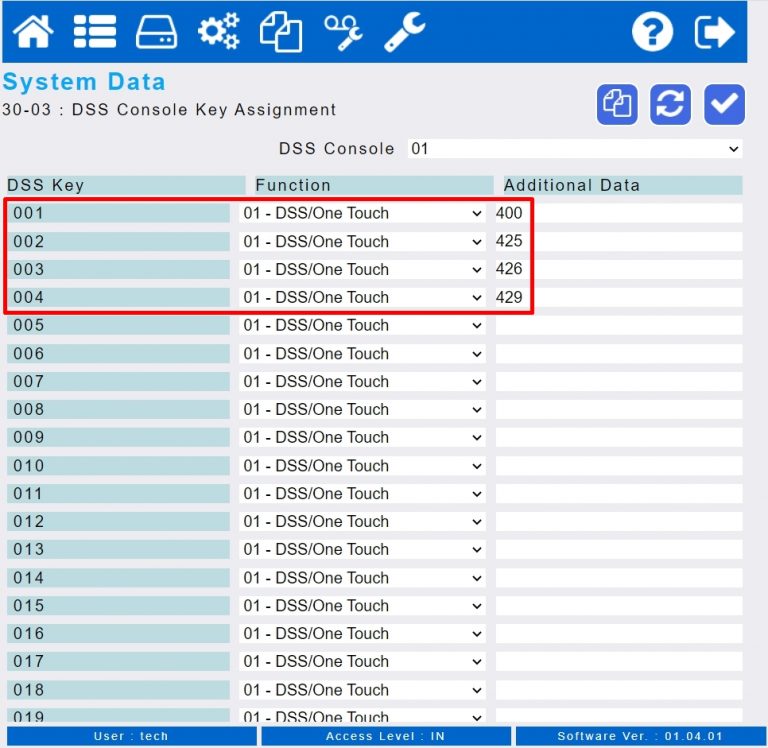Image resolution: width=768 pixels, height=748 pixels.
Task: Open the gears settings icon
Action: click(218, 32)
